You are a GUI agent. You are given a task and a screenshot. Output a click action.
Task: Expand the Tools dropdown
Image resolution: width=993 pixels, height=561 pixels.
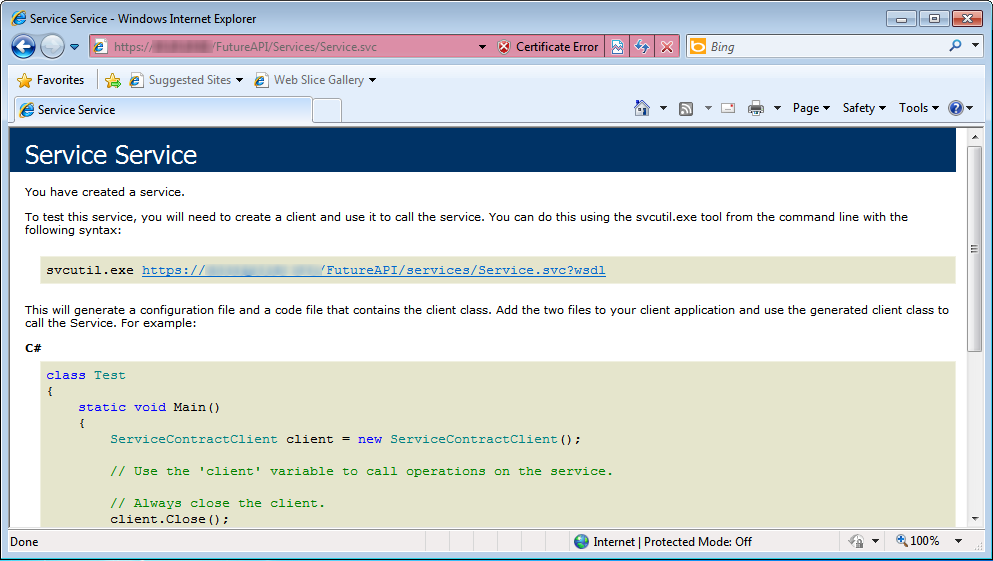(918, 108)
